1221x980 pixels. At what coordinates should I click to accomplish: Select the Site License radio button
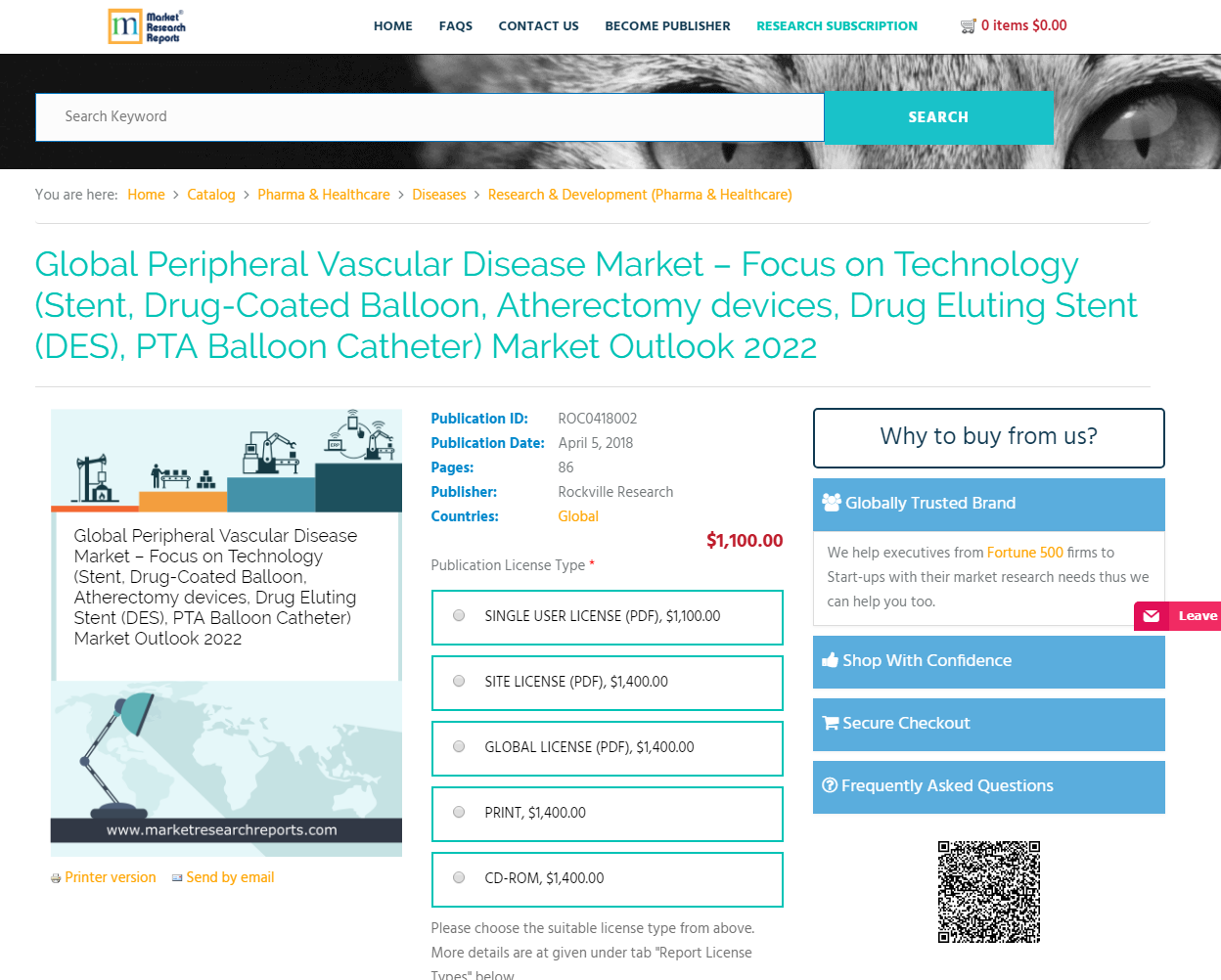[459, 682]
